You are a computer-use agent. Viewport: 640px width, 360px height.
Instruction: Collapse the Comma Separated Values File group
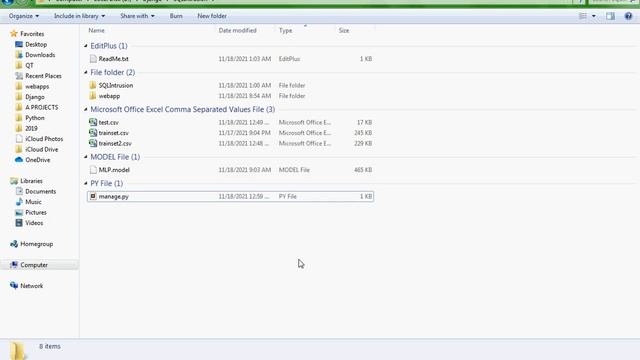(x=86, y=109)
